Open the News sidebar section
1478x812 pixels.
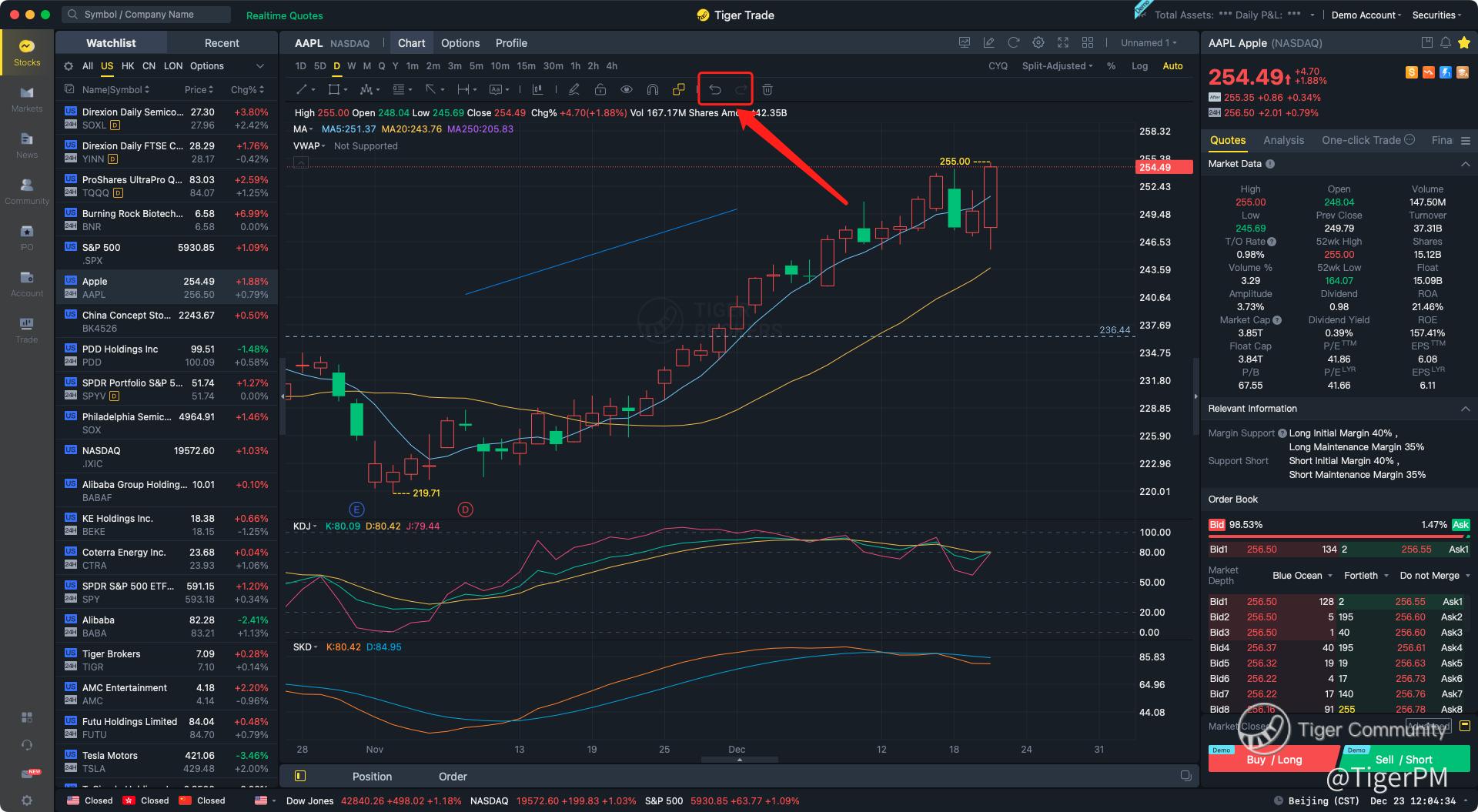point(27,145)
